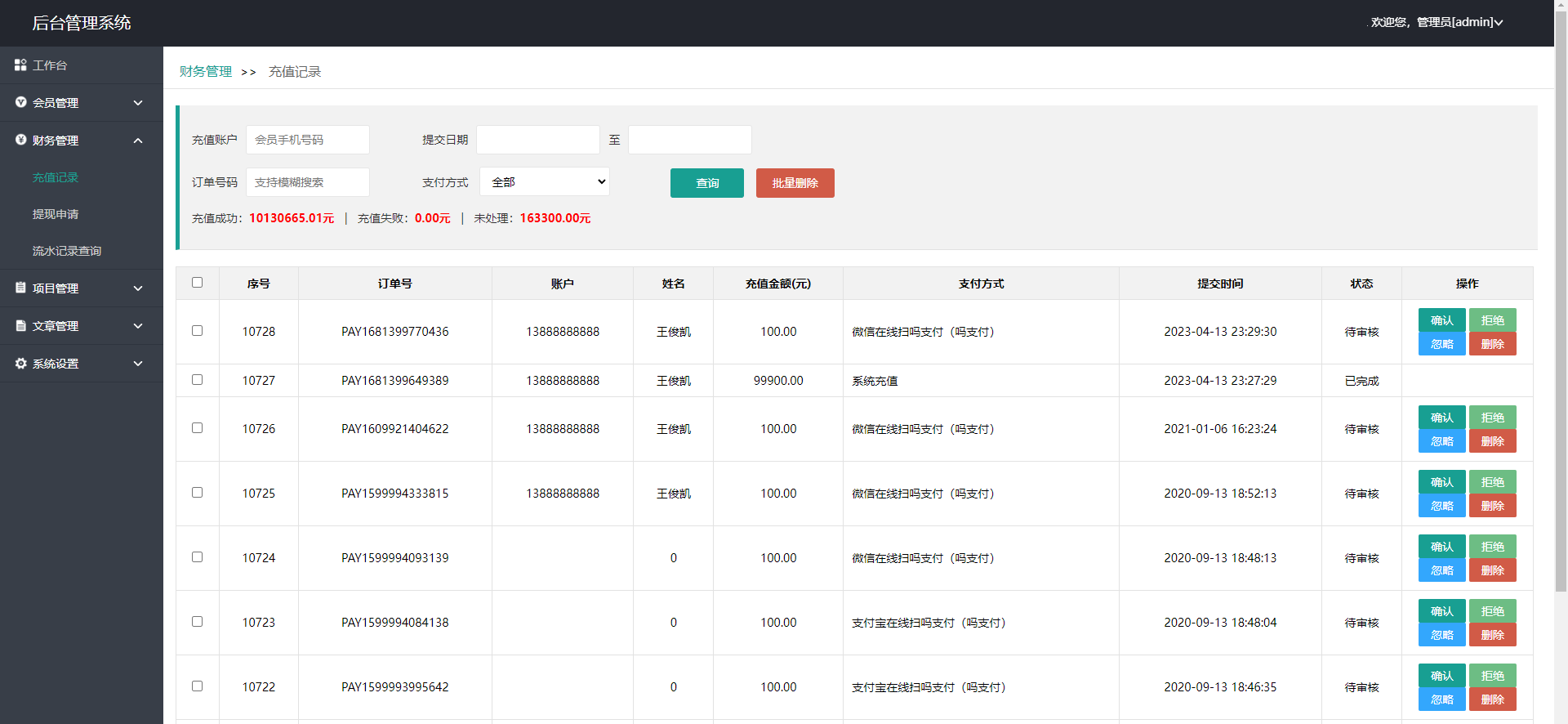Click the 提交日期 end date field
The height and width of the screenshot is (724, 1568).
(690, 140)
